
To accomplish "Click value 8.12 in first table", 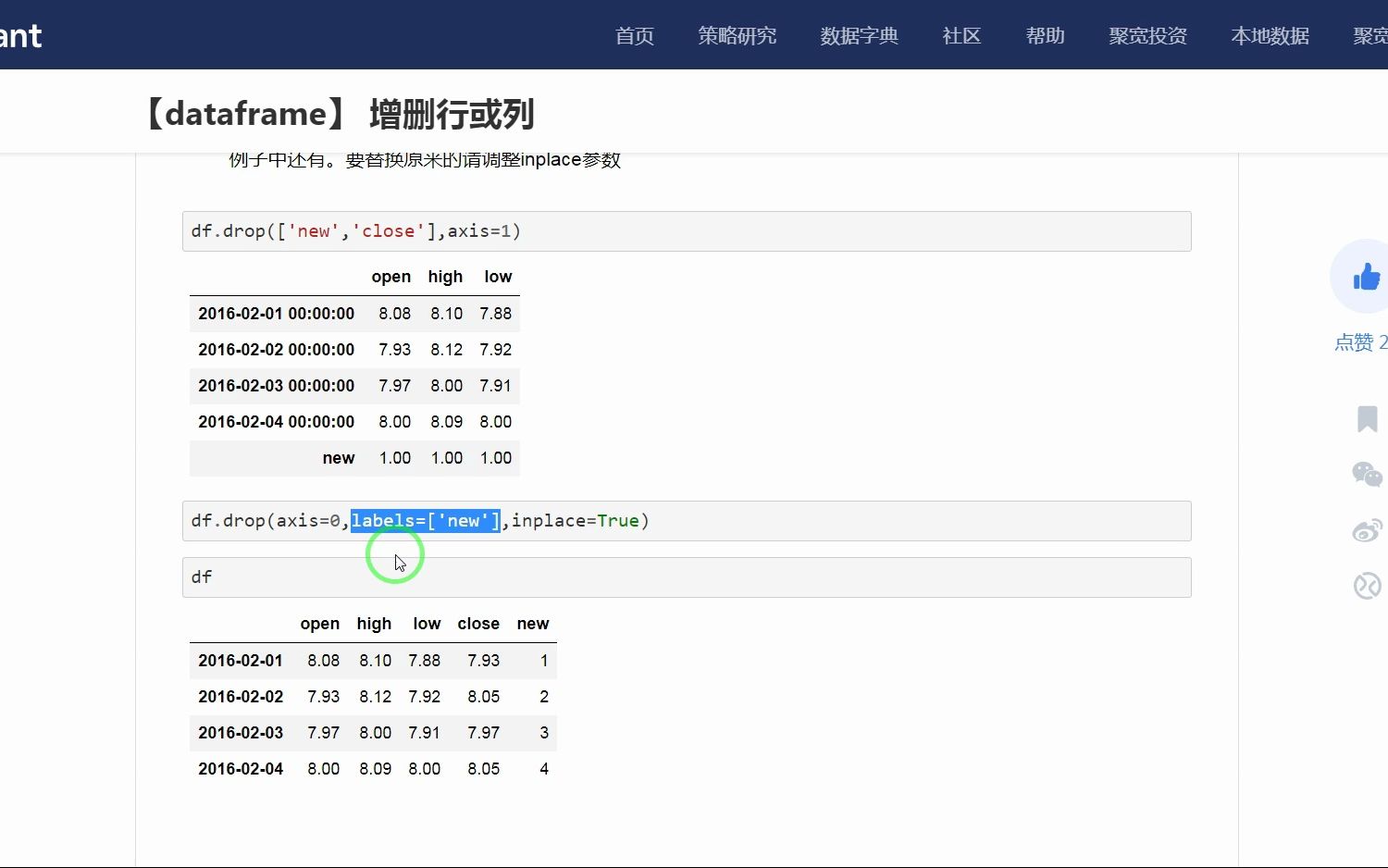I will click(446, 350).
